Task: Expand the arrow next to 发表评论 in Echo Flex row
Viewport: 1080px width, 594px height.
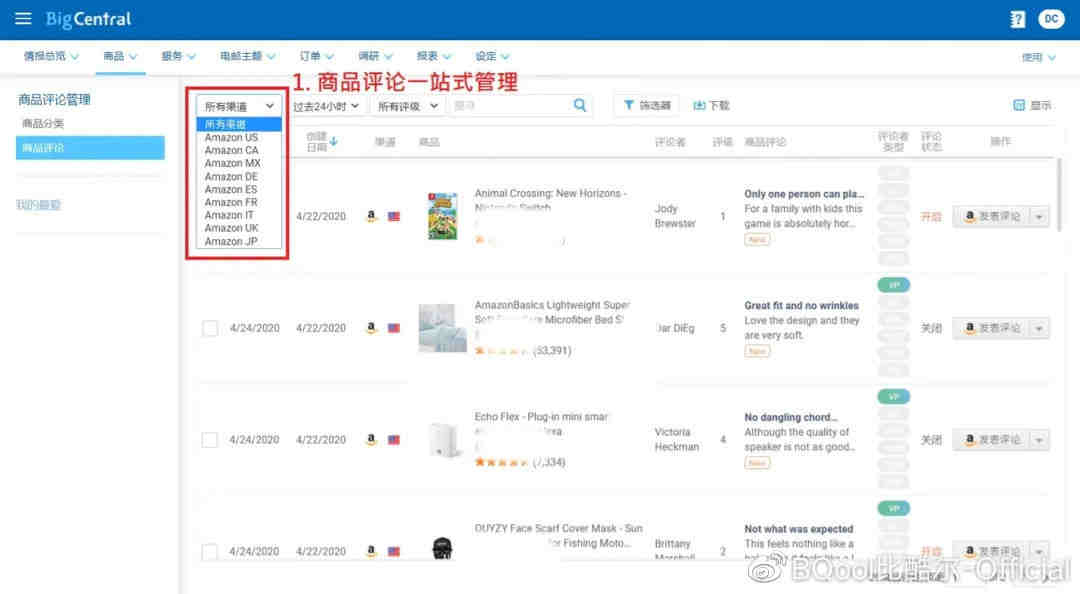Action: point(1039,440)
